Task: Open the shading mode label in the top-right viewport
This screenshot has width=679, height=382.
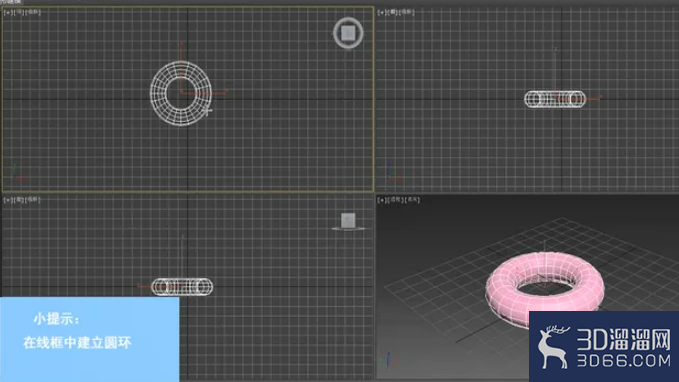Action: coord(407,13)
